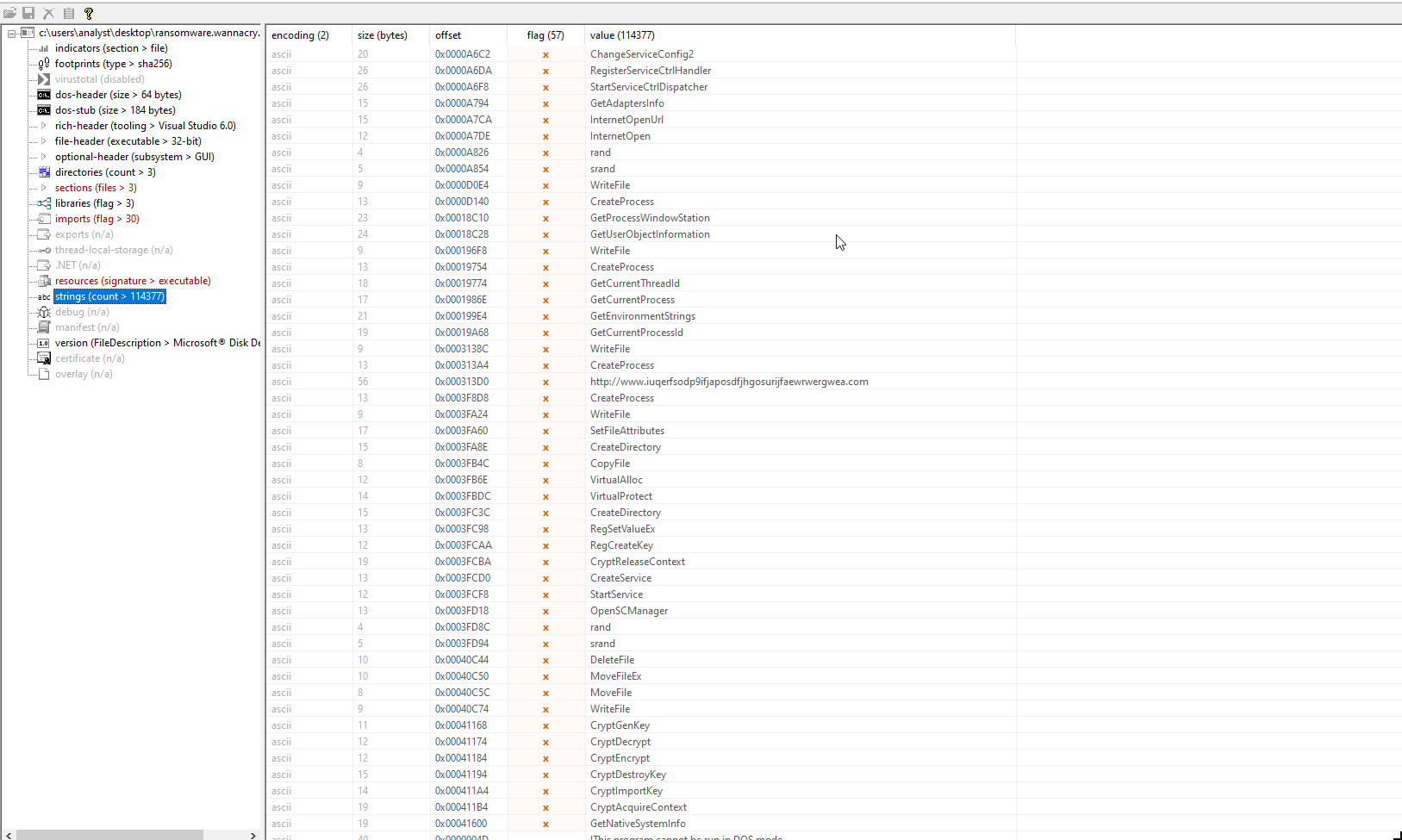
Task: Click the close file X toolbar icon
Action: pos(48,13)
